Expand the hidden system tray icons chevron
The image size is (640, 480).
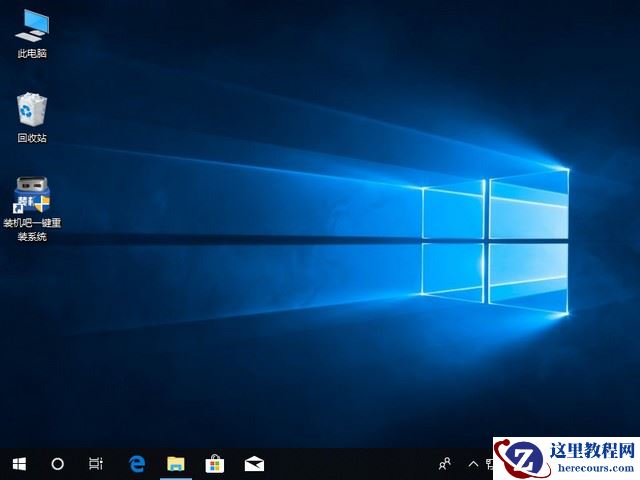coord(473,464)
